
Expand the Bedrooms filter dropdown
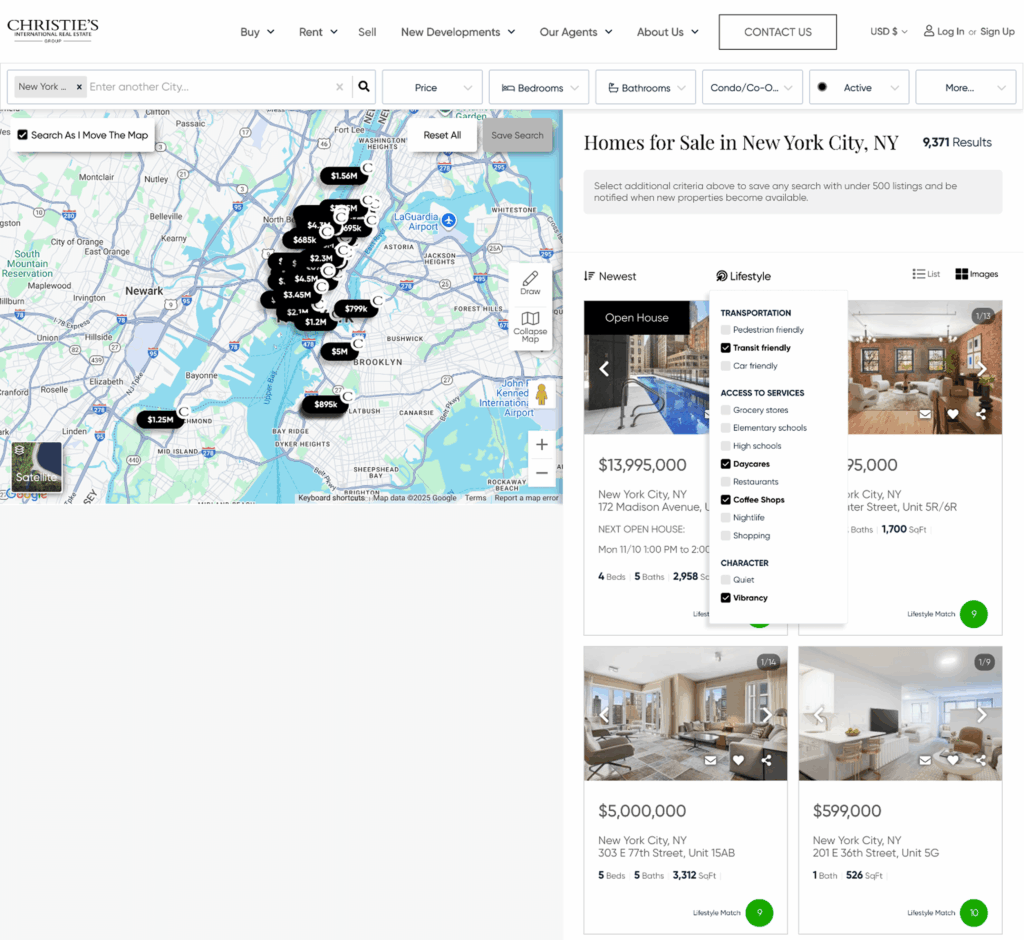(x=538, y=88)
